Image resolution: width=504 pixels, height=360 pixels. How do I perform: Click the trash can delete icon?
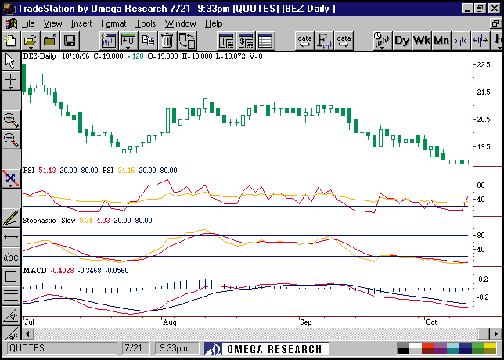tap(167, 41)
